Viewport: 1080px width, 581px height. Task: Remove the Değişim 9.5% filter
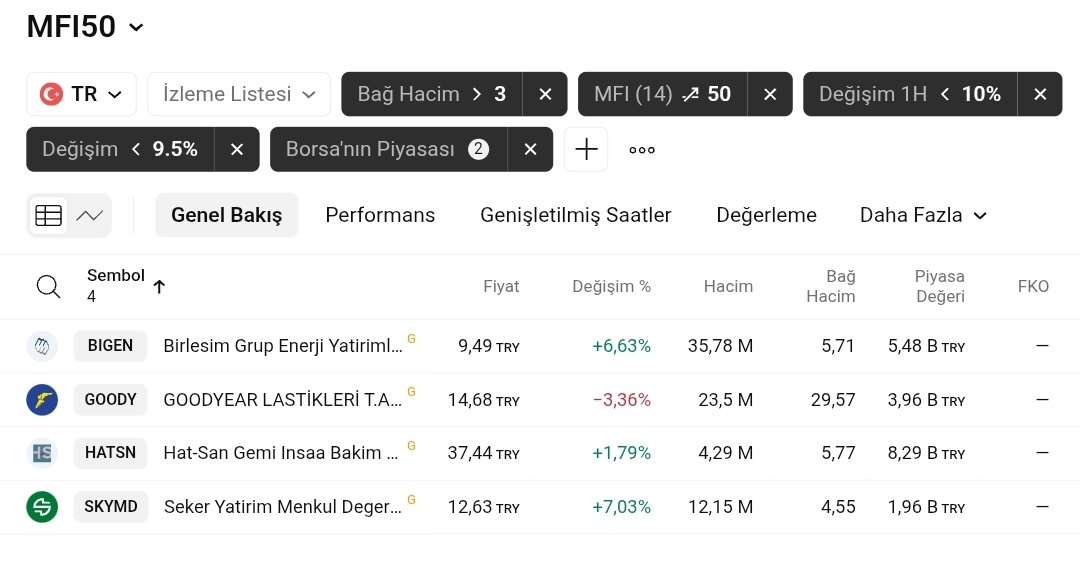click(237, 149)
